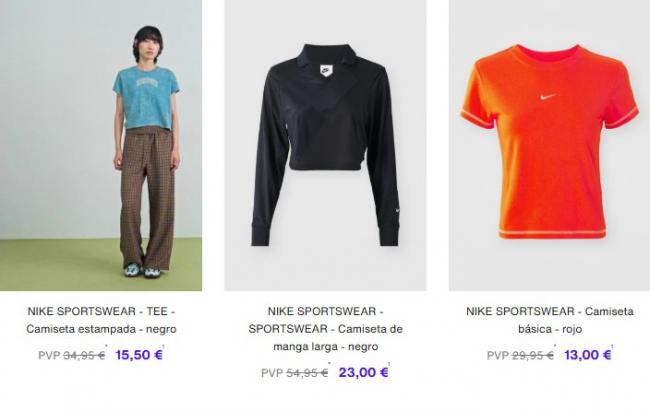Open the black long-sleeve polo product image
Screen dimensions: 650x411
(325, 145)
